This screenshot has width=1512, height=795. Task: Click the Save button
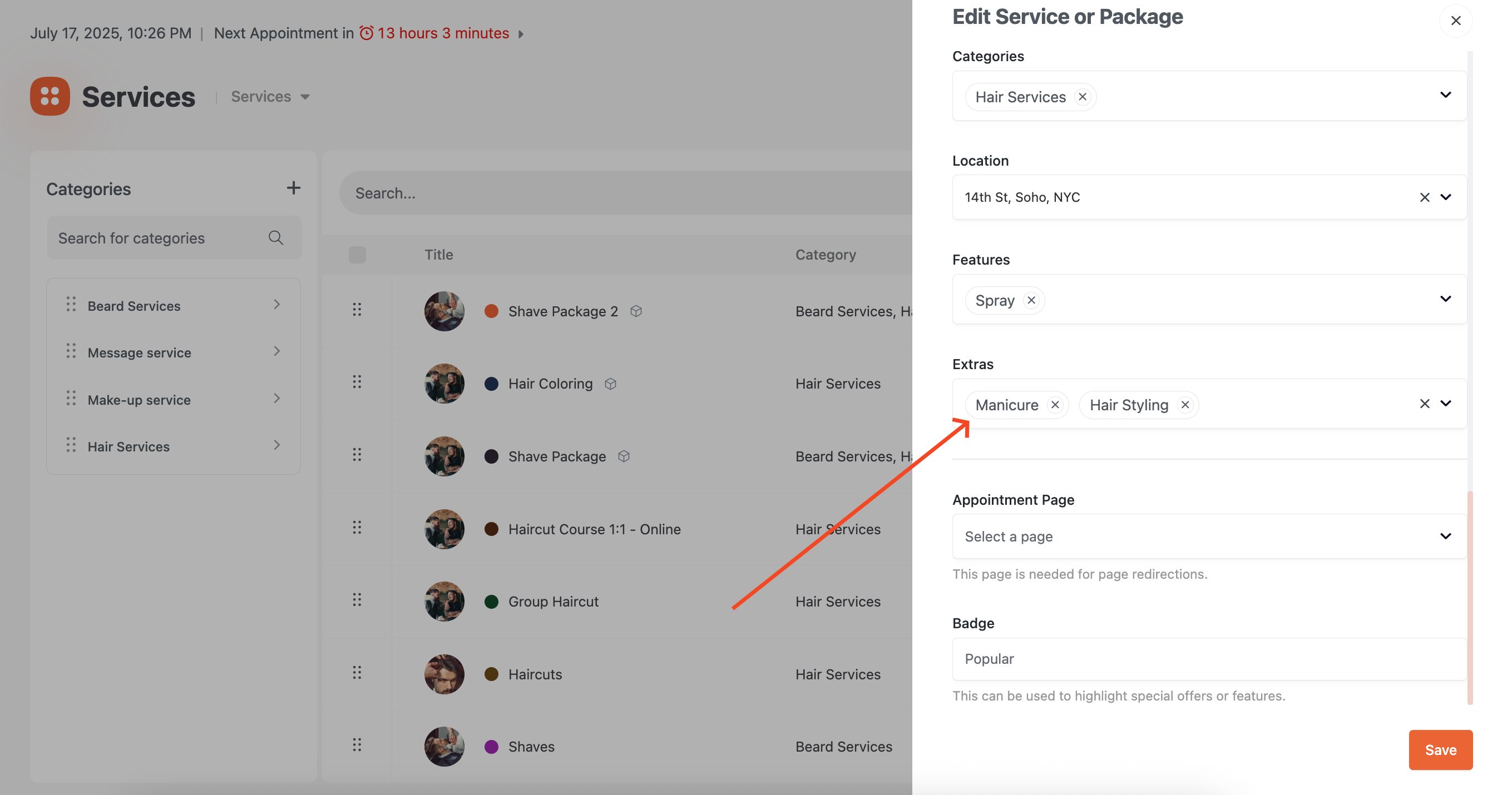coord(1440,750)
